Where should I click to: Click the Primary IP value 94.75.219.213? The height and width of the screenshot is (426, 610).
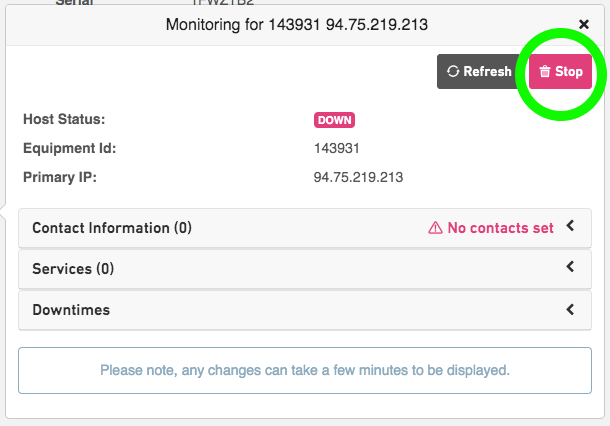358,177
